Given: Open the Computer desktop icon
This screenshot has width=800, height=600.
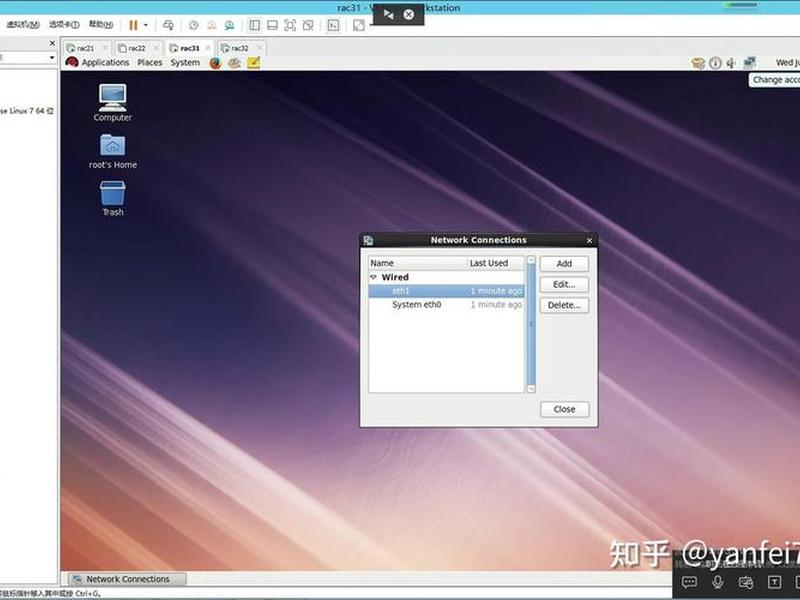Looking at the screenshot, I should (112, 103).
